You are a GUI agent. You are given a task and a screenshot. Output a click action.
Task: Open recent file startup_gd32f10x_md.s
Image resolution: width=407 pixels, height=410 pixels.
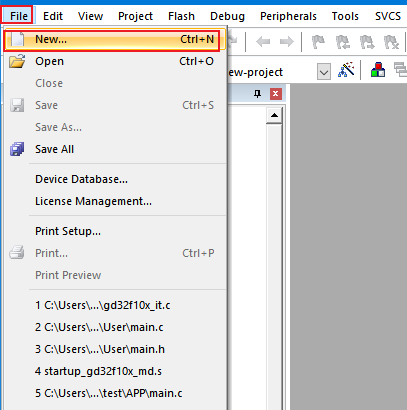115,371
